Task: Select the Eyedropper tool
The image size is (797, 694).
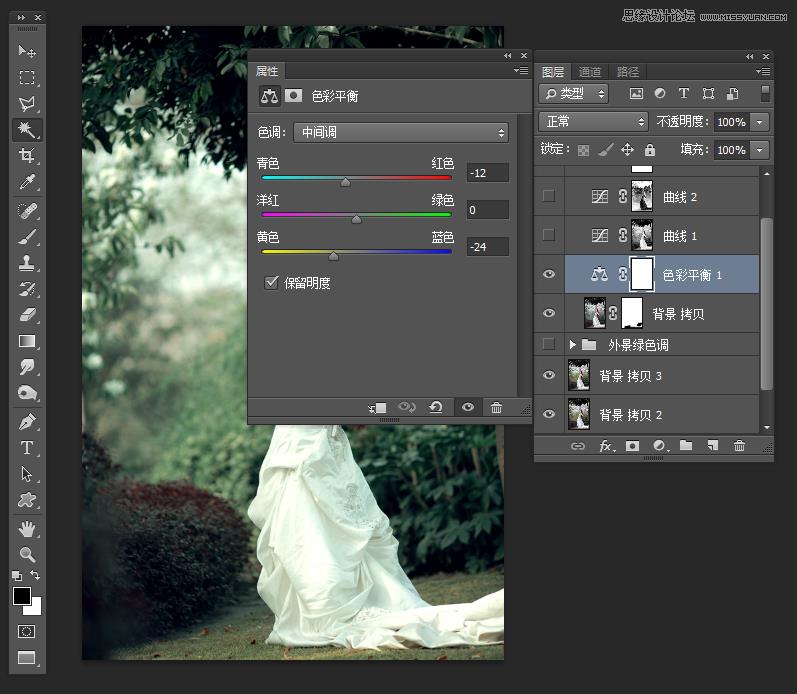Action: pos(27,182)
